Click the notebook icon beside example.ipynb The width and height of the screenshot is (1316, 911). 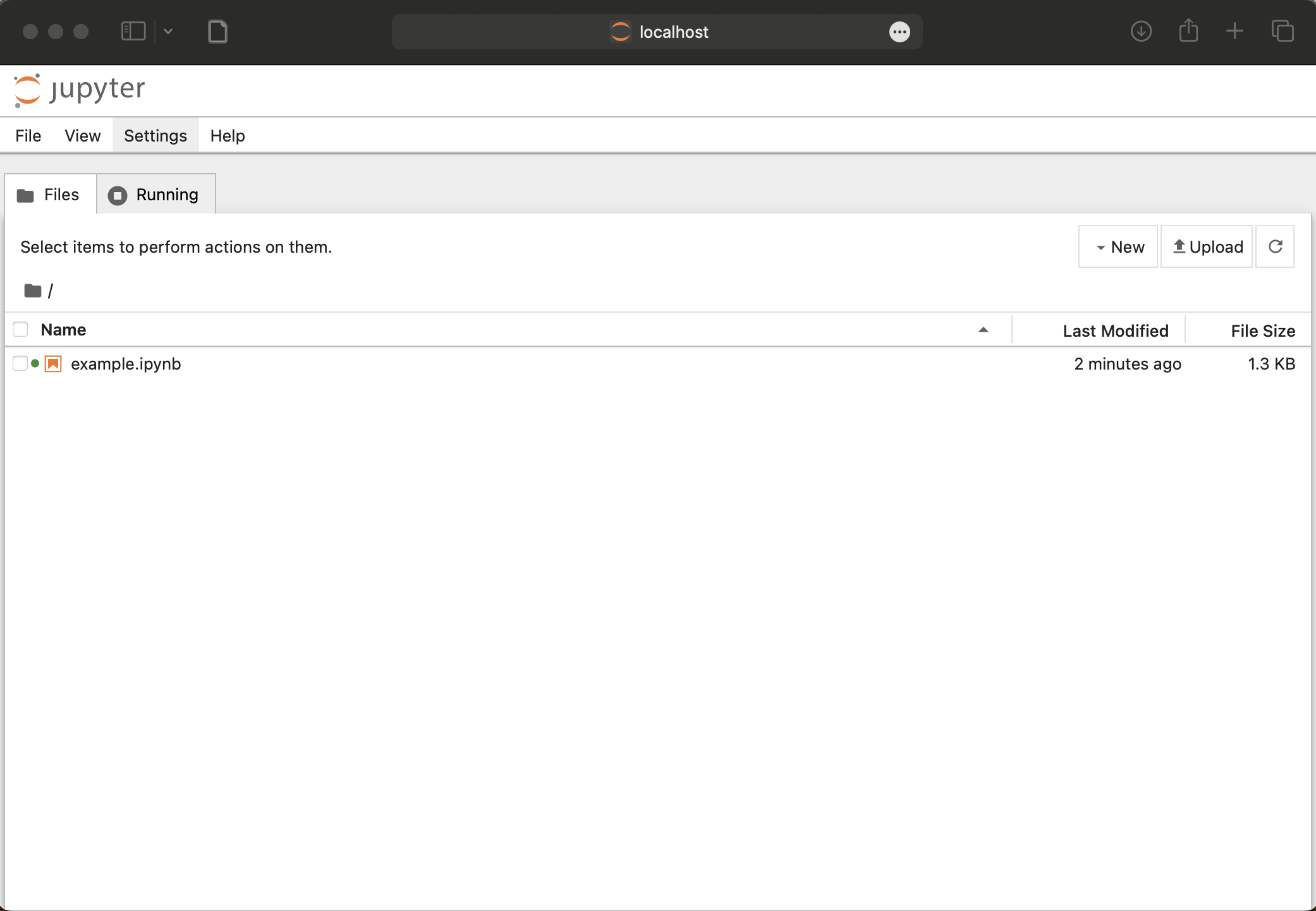53,364
